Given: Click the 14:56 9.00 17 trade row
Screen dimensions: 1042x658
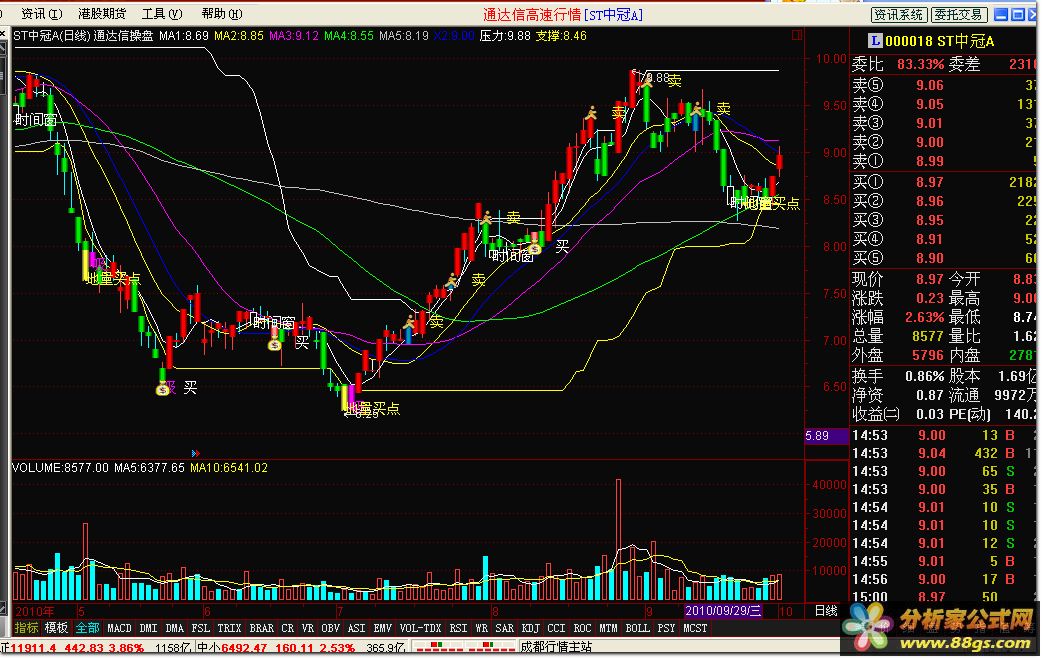Looking at the screenshot, I should click(944, 580).
